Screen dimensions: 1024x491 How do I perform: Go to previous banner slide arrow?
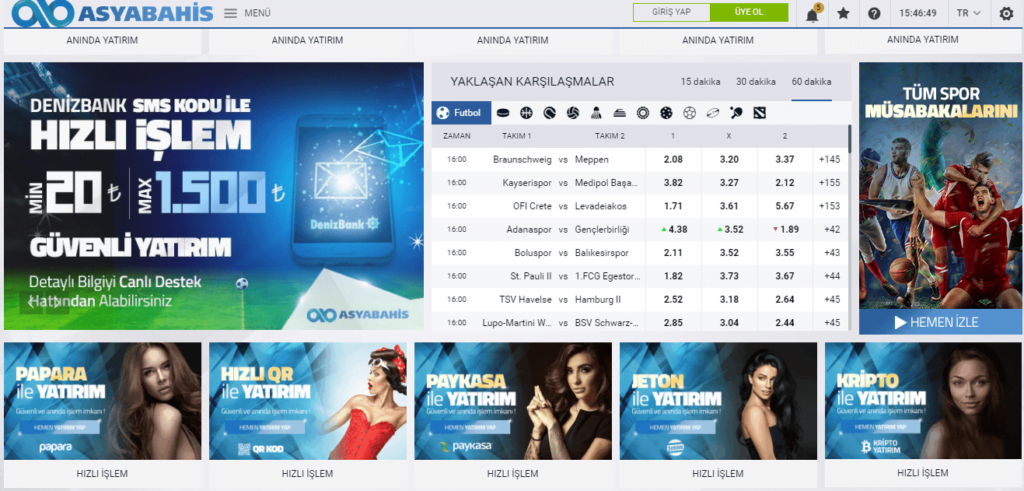[x=31, y=302]
